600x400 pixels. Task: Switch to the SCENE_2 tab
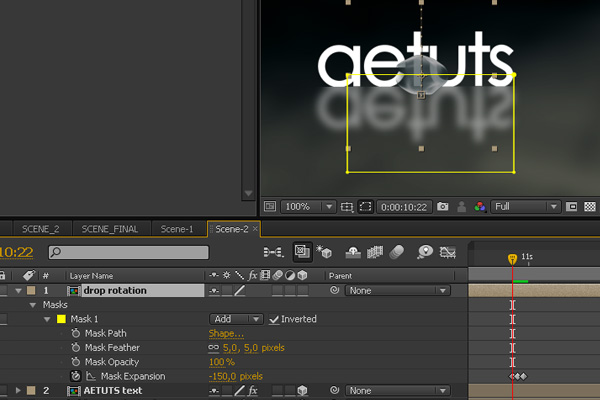point(41,229)
